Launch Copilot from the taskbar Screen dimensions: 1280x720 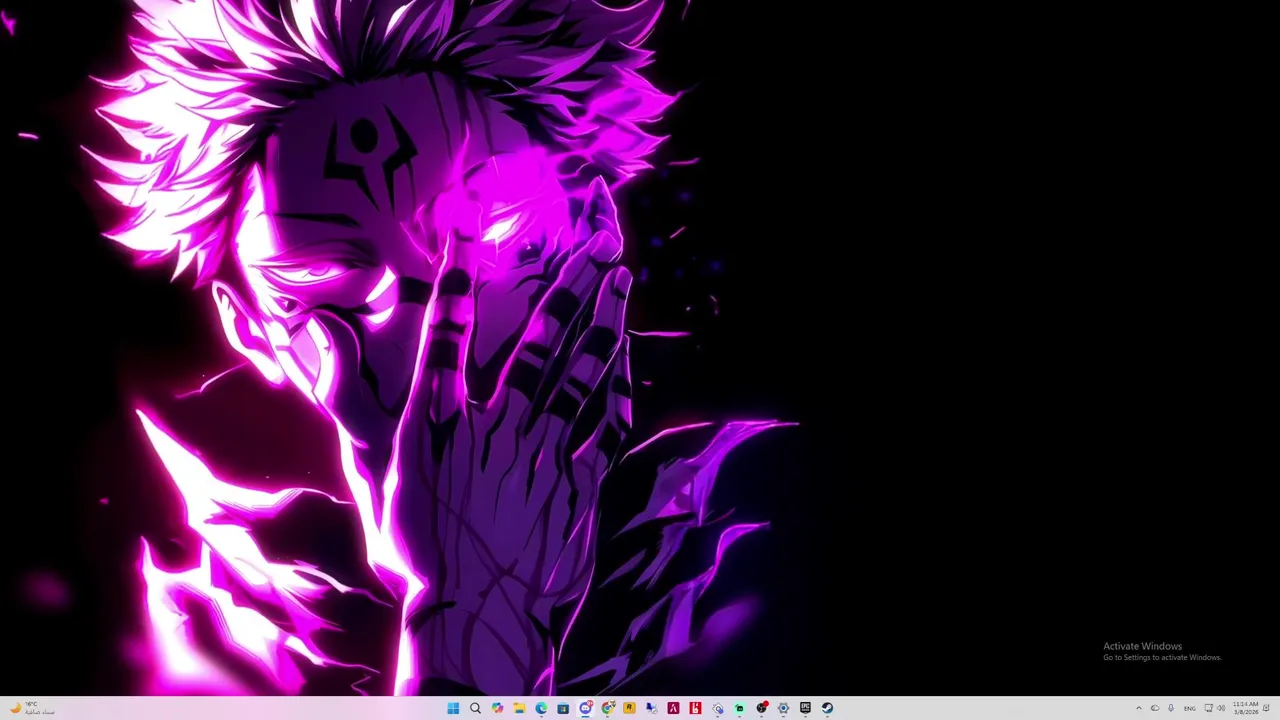tap(497, 708)
